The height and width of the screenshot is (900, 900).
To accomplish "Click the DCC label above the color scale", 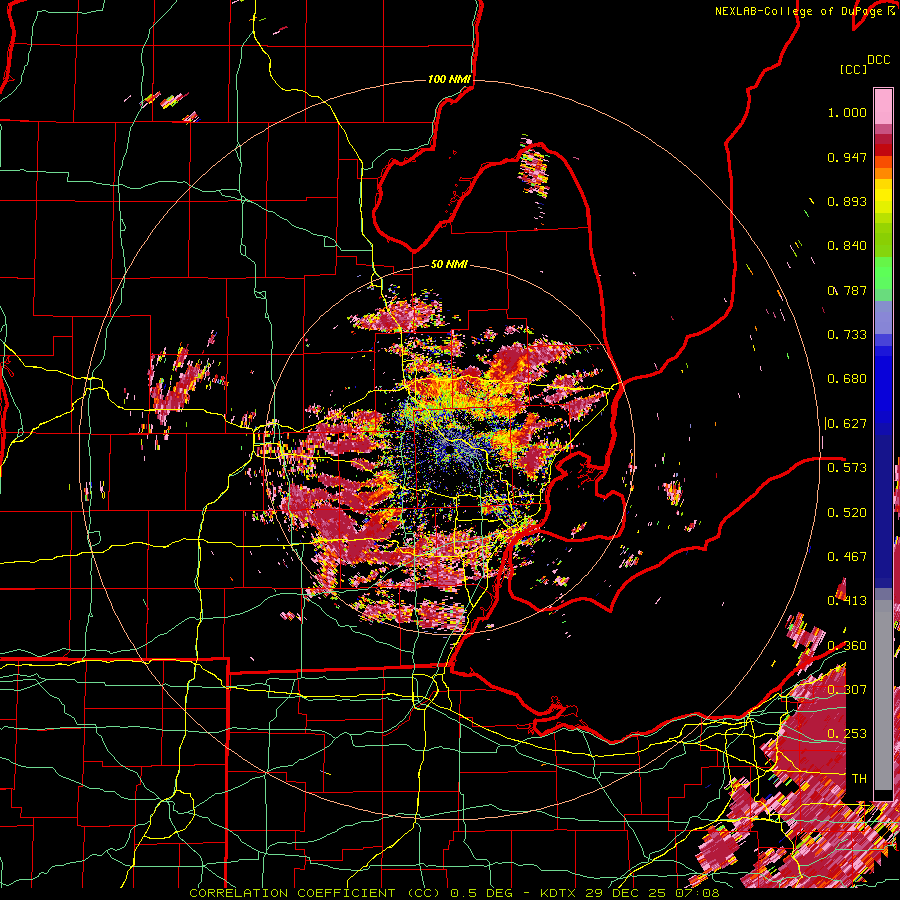I will pyautogui.click(x=878, y=60).
